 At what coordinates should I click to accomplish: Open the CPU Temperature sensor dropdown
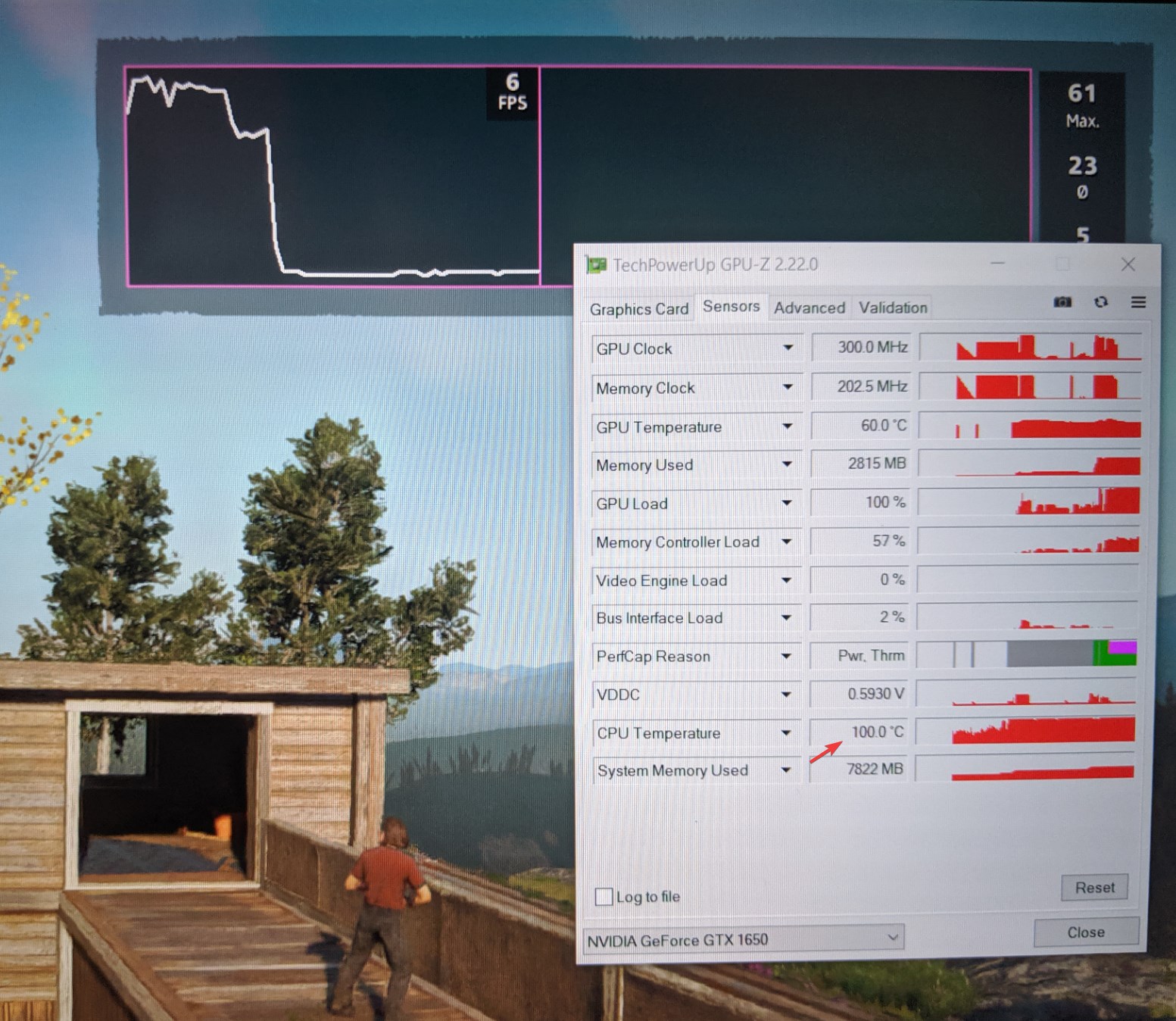click(786, 732)
